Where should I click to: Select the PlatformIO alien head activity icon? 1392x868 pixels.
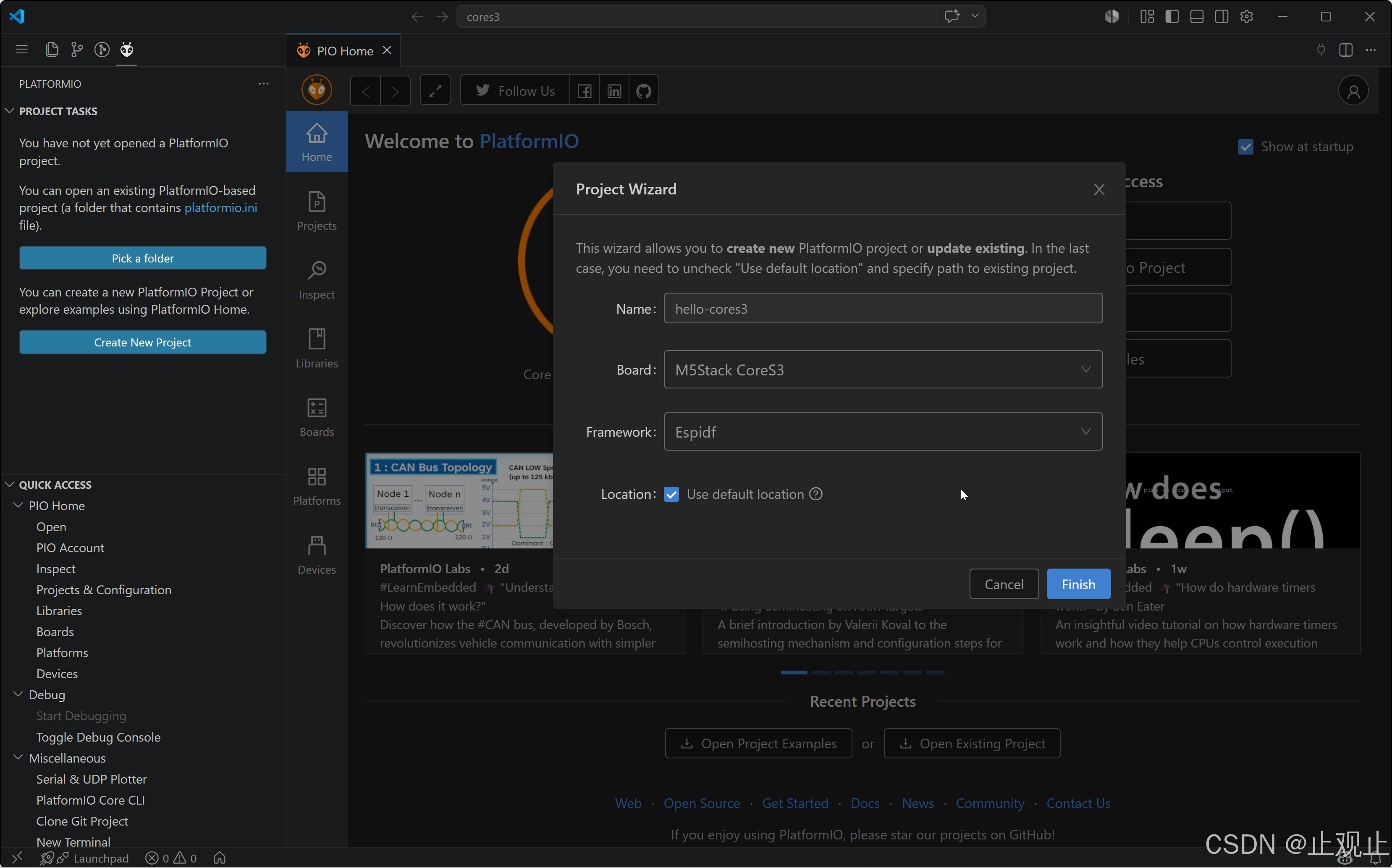coord(127,50)
